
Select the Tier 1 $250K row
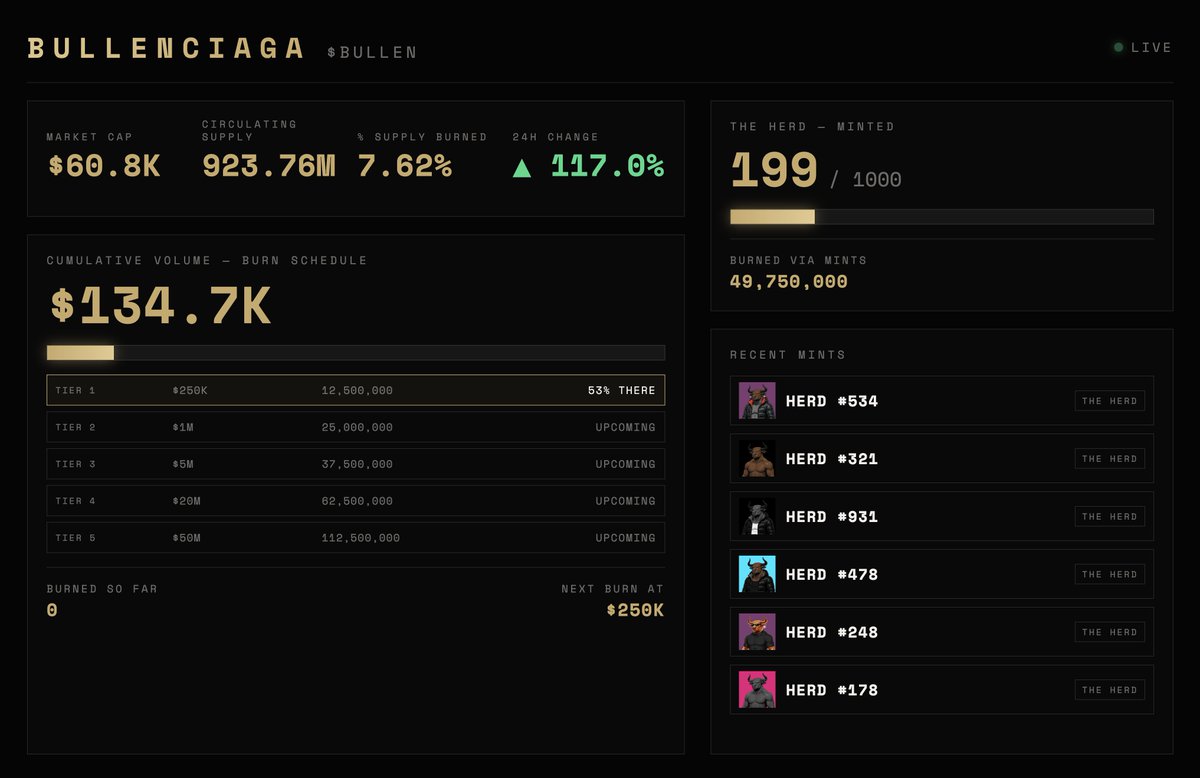pos(356,390)
